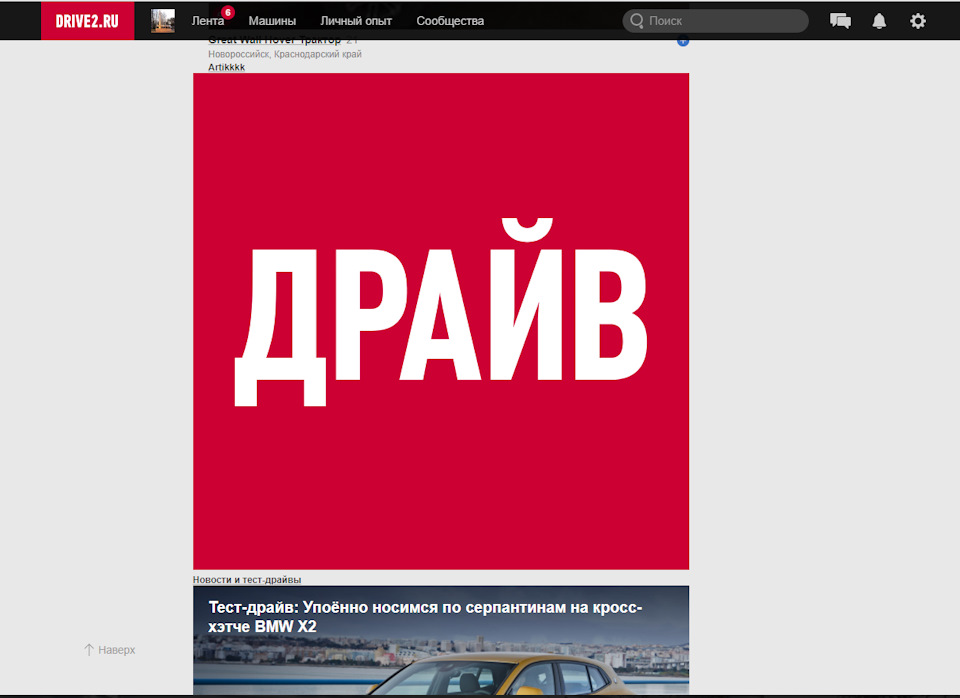Subscribe using the blue plus icon

coord(683,39)
